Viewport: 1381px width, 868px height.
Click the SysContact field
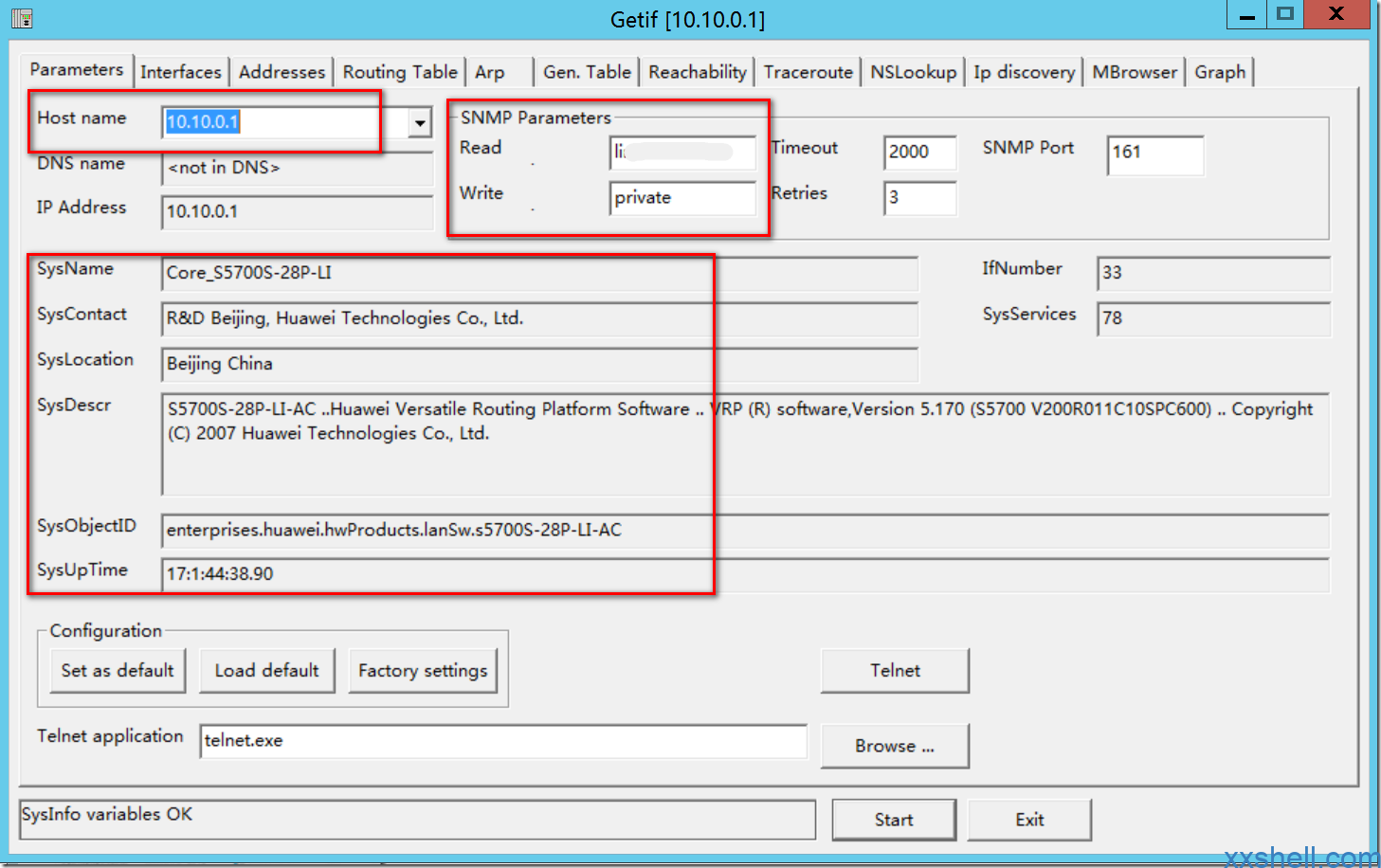point(539,318)
